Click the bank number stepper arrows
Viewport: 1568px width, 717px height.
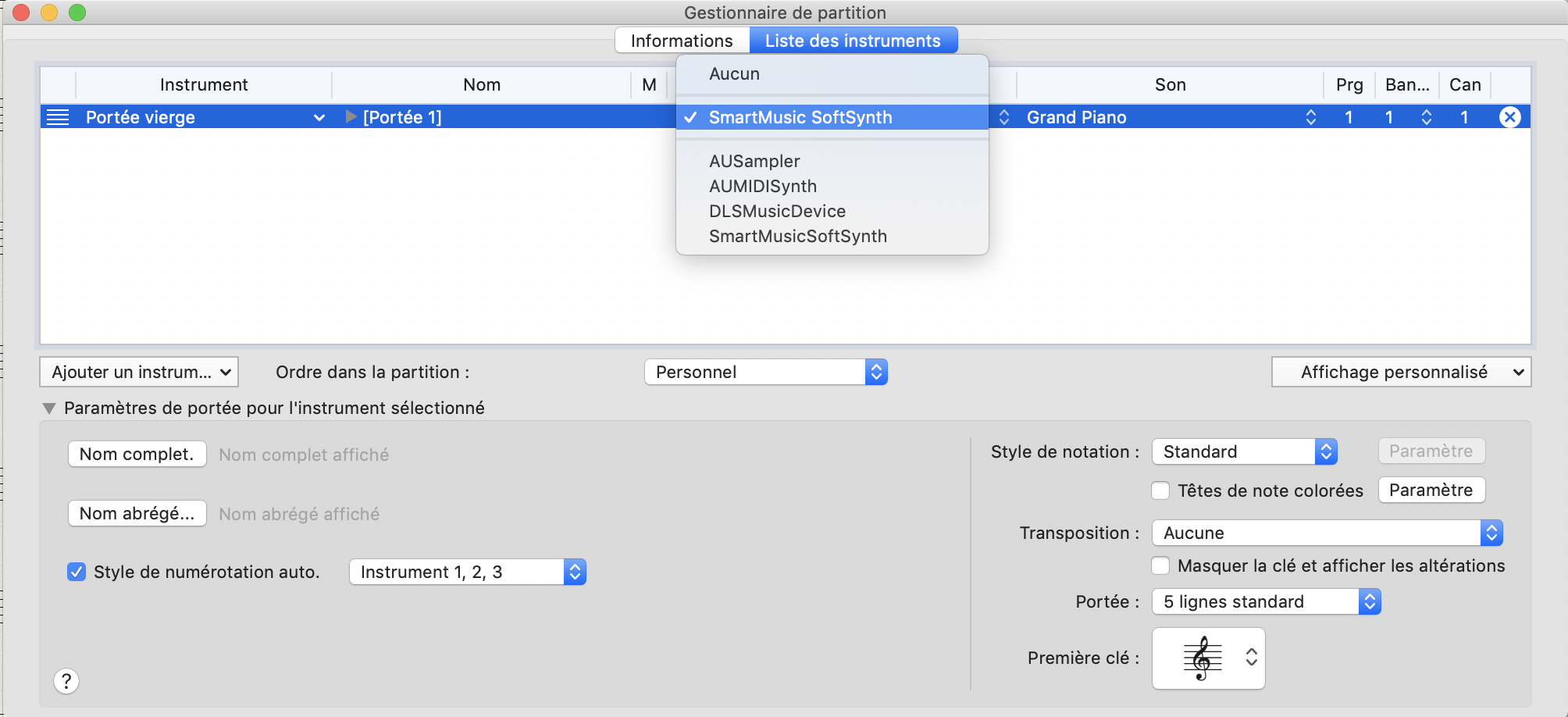(1426, 117)
